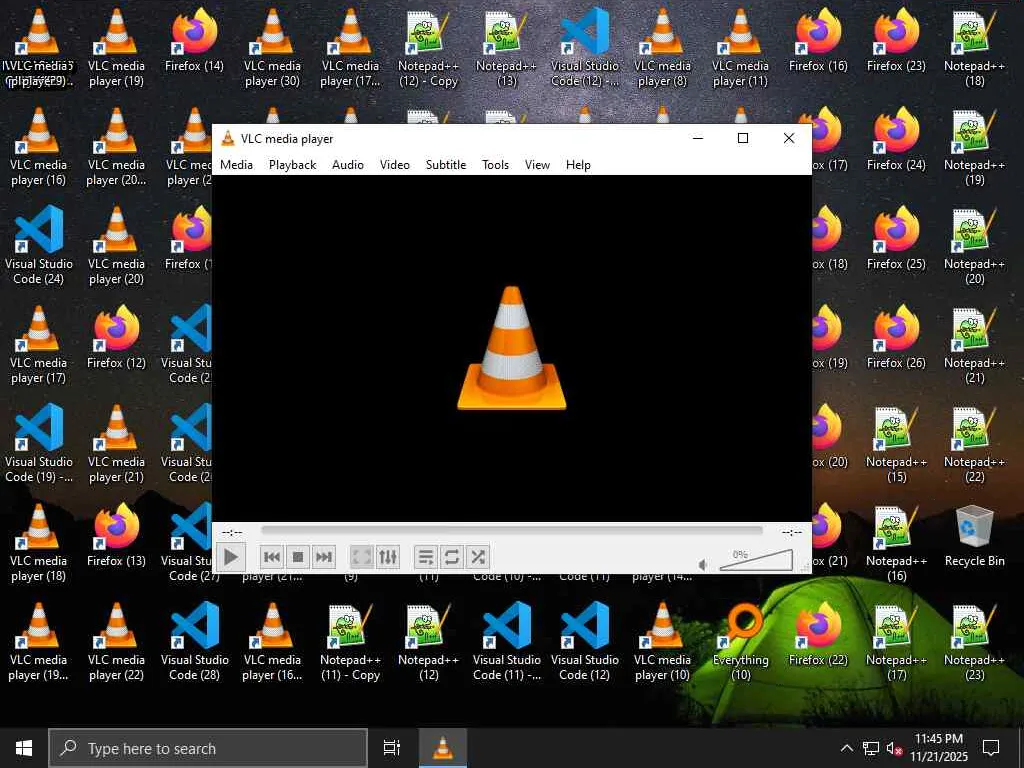Select Notepad++ (22) desktop icon

974,443
